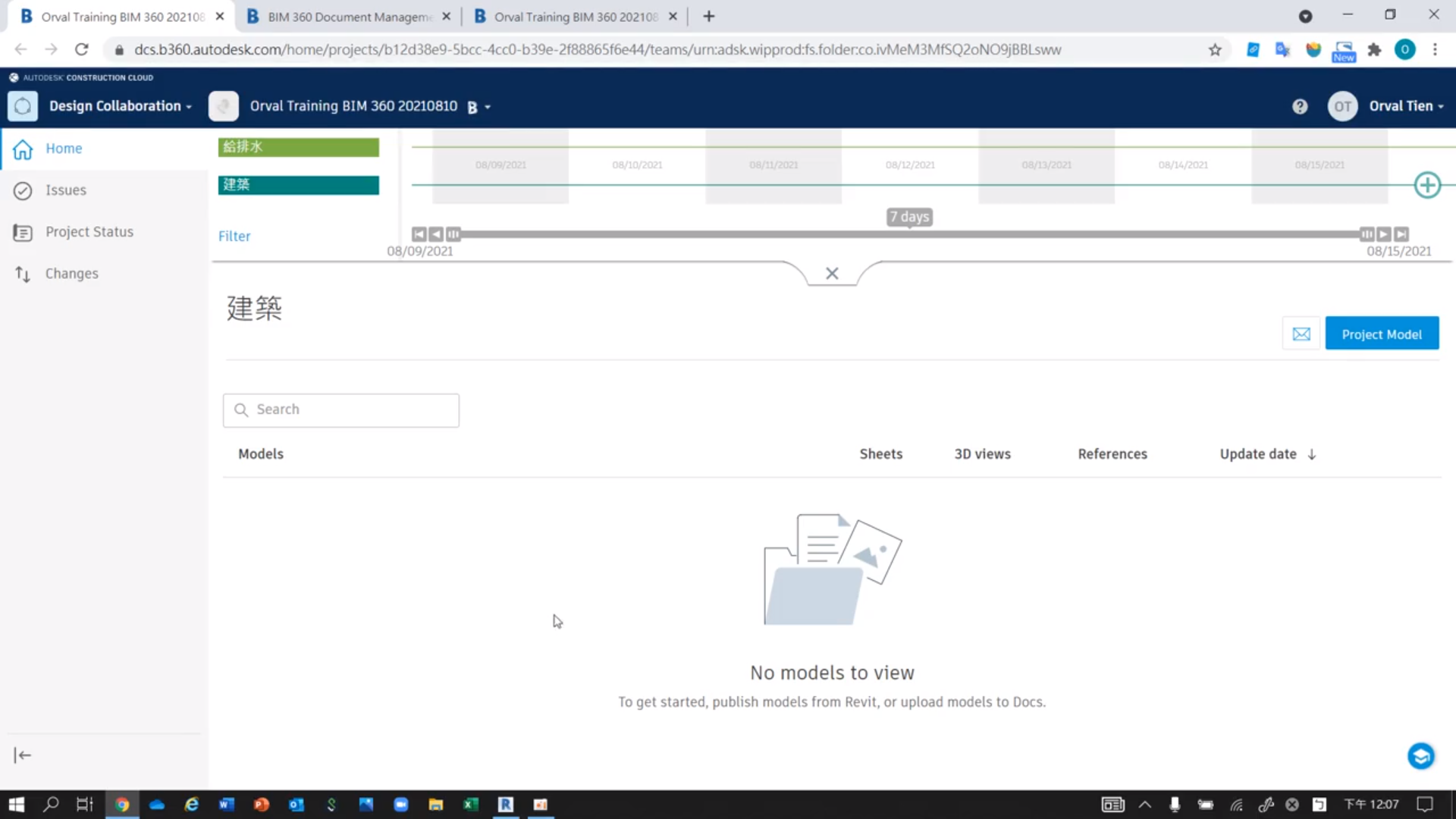Bookmark this page with star icon
The width and height of the screenshot is (1456, 819).
pos(1215,50)
